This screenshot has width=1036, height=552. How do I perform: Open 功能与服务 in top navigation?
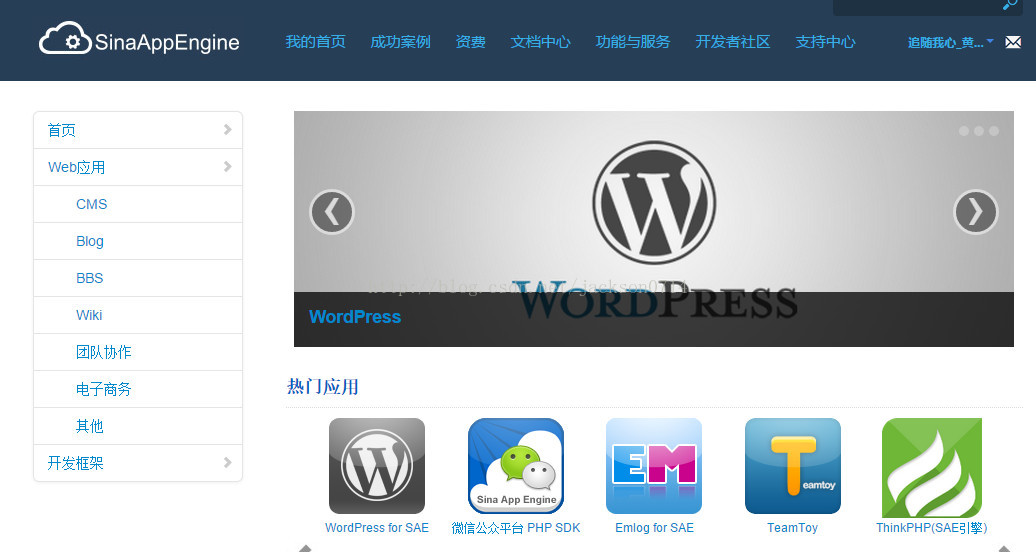click(x=633, y=42)
